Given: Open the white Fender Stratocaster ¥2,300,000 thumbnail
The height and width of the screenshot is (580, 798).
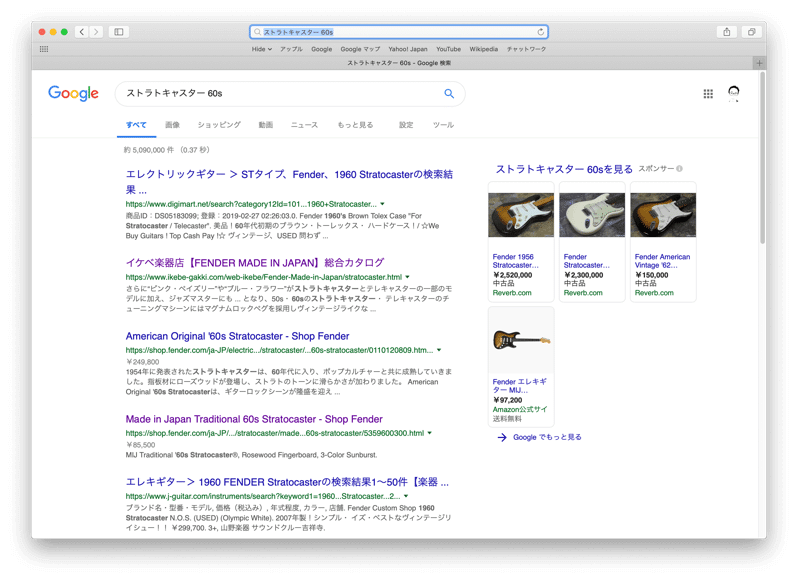Looking at the screenshot, I should [x=592, y=215].
